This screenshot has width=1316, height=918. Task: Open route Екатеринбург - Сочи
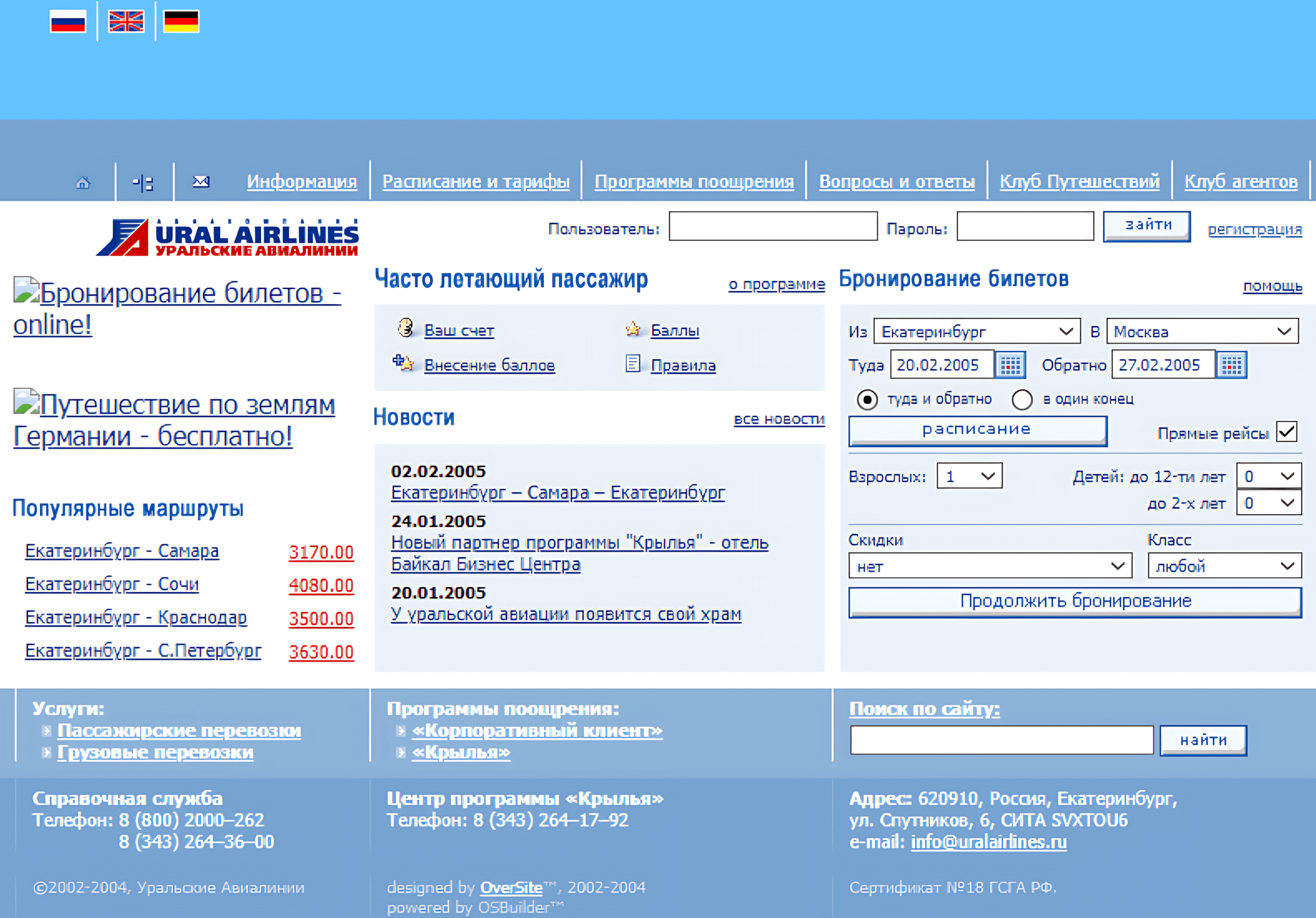click(112, 584)
